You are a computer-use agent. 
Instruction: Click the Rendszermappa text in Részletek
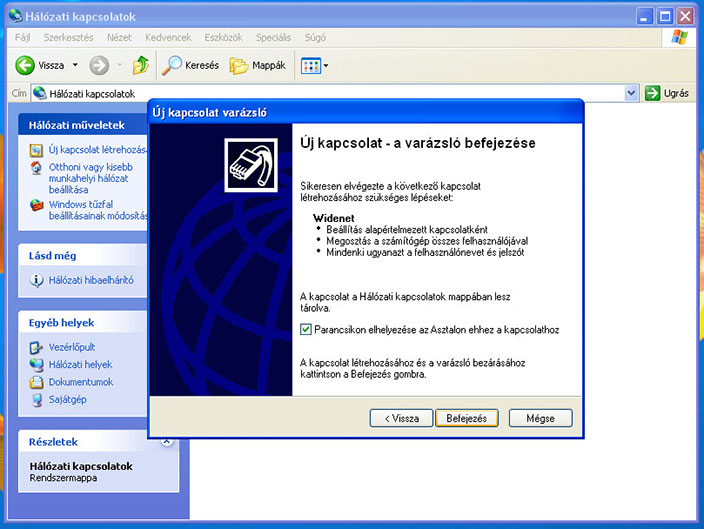point(63,478)
